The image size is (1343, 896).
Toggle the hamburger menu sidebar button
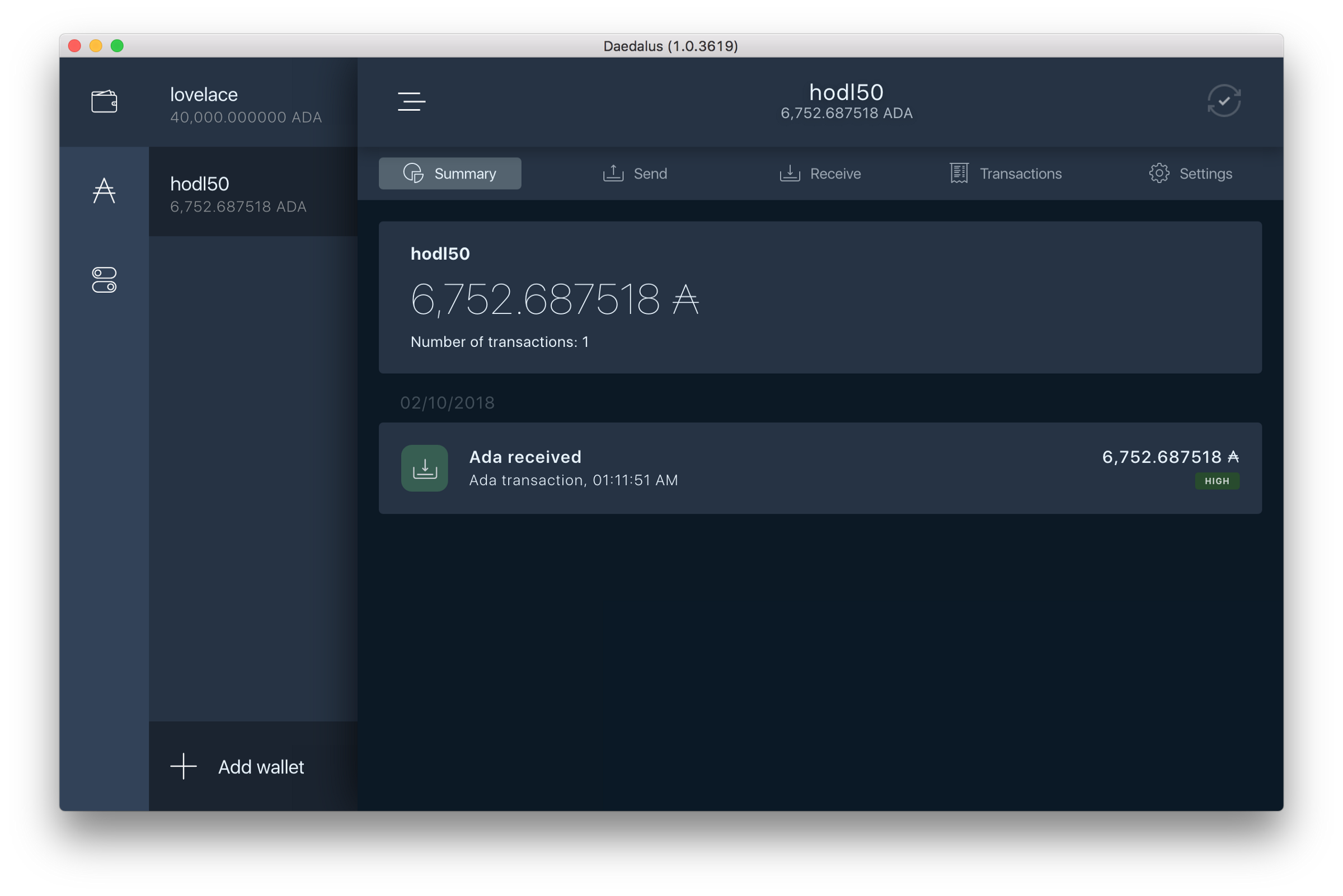(411, 102)
